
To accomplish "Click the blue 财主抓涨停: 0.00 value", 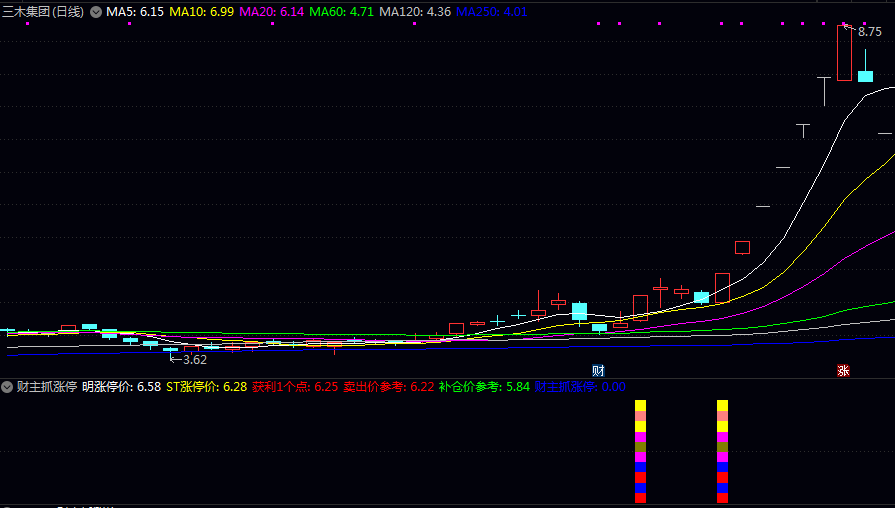I will pos(580,387).
